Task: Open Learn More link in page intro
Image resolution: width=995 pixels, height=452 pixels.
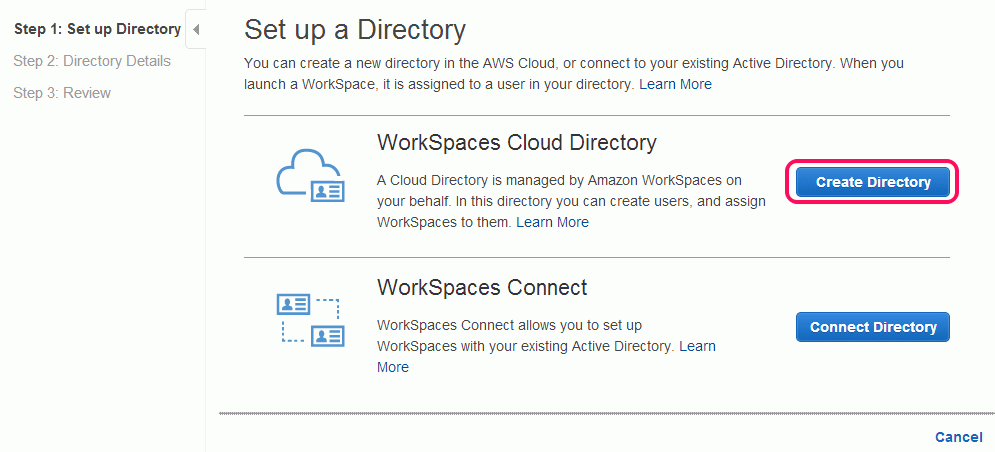Action: [x=675, y=84]
